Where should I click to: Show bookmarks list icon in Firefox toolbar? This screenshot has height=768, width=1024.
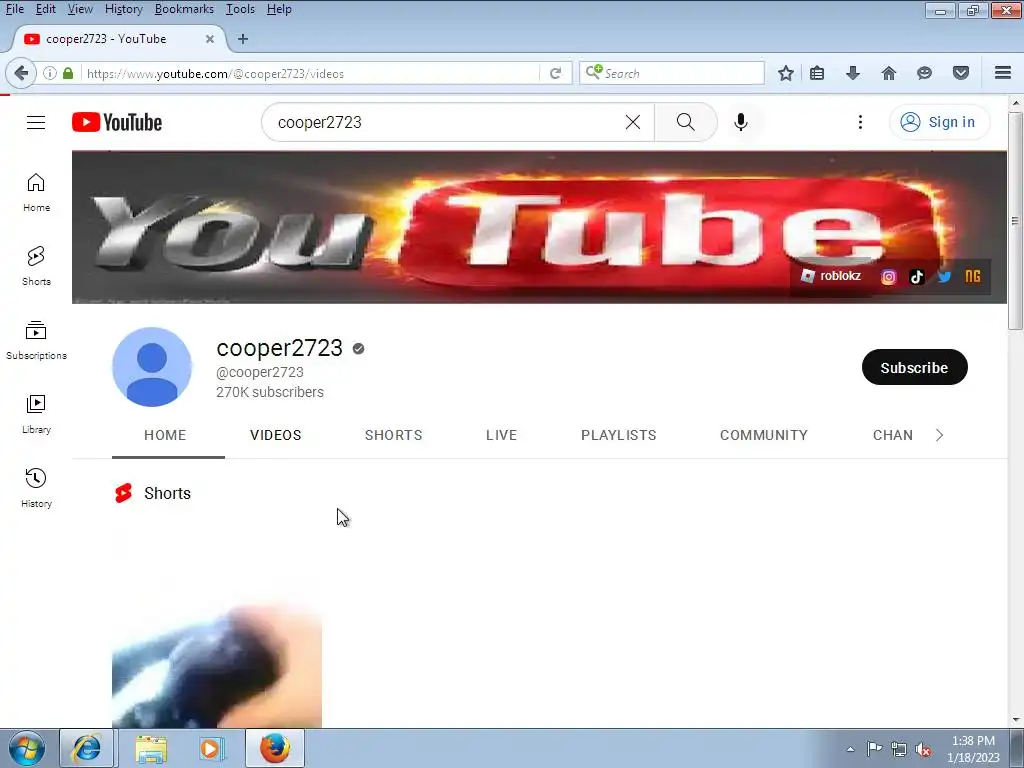[817, 73]
